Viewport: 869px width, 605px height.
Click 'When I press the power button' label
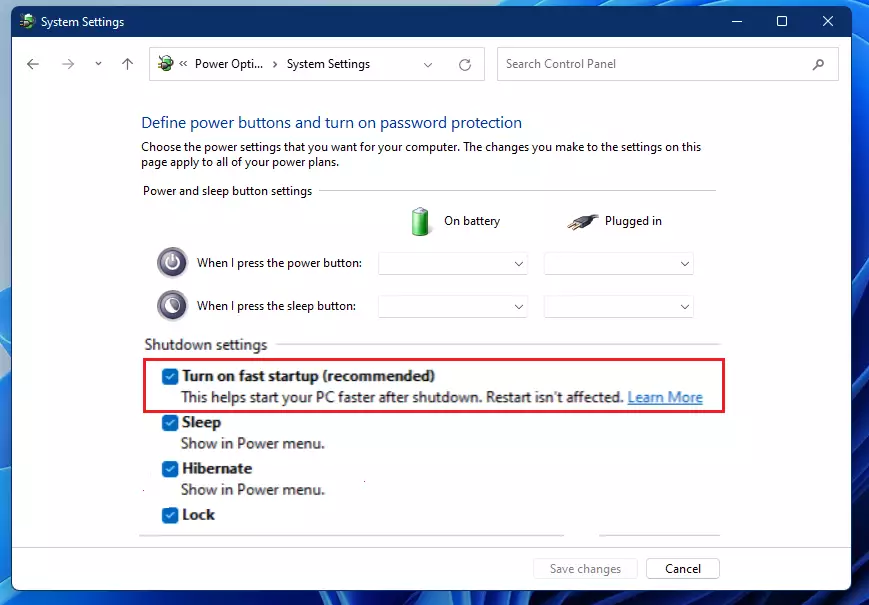click(279, 263)
